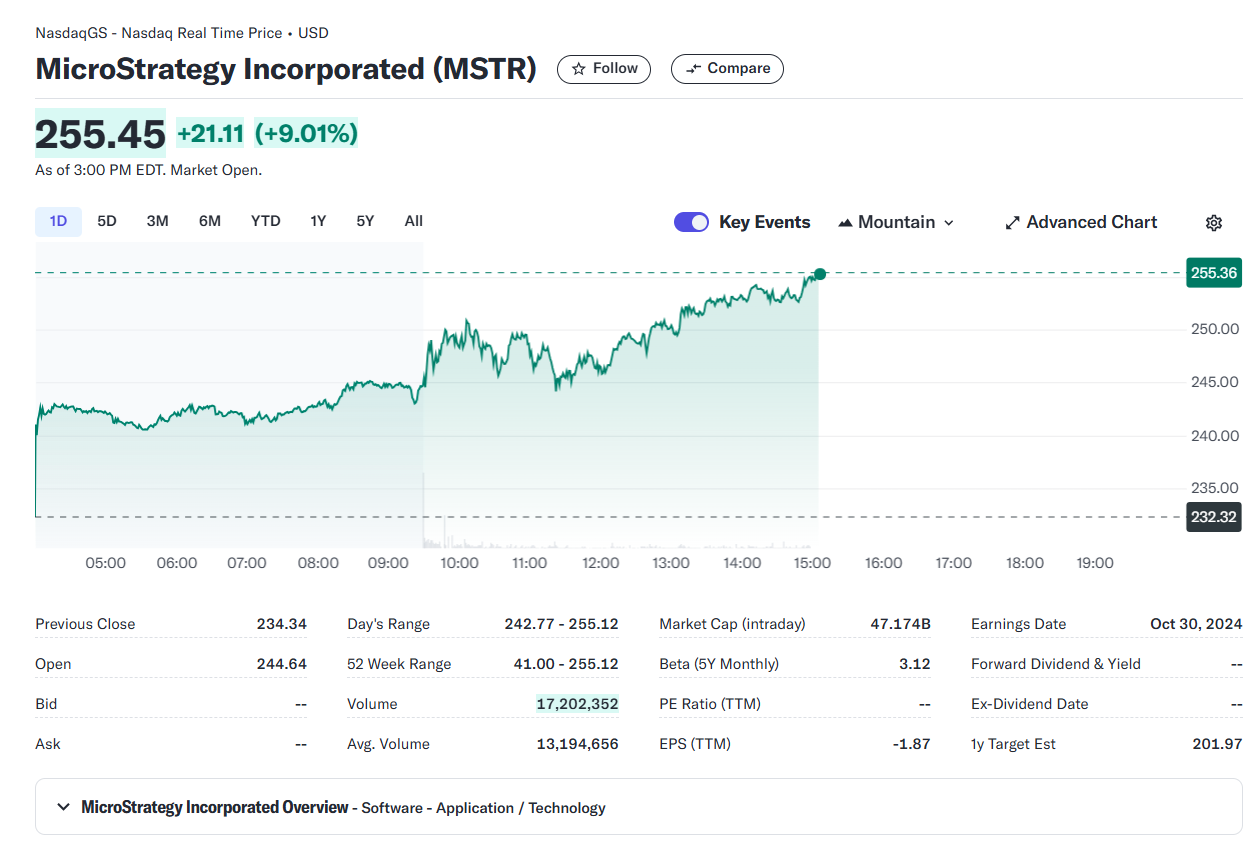Show the 5Y price history
This screenshot has height=846, width=1259.
click(365, 221)
